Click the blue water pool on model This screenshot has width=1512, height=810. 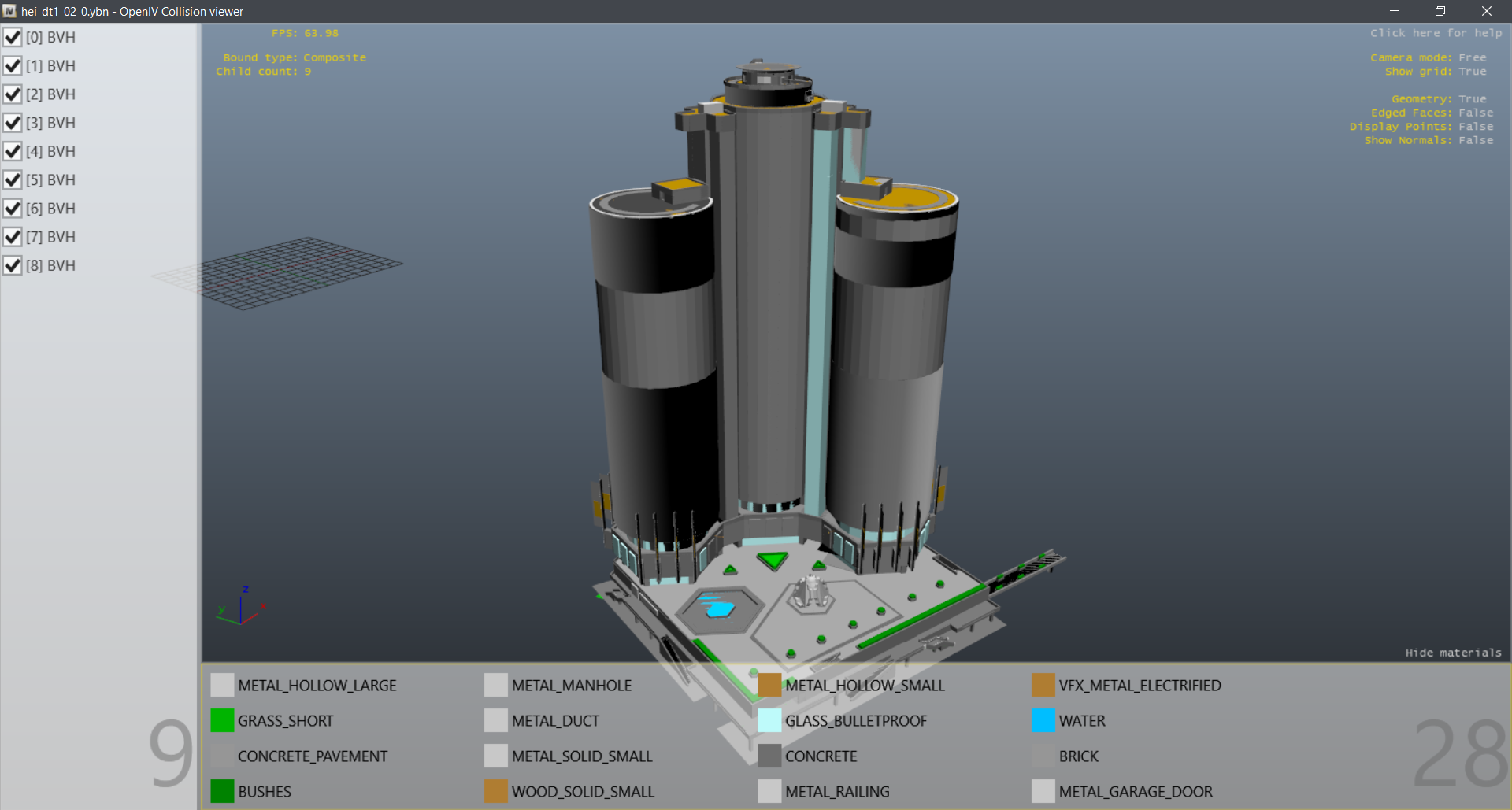tap(718, 608)
